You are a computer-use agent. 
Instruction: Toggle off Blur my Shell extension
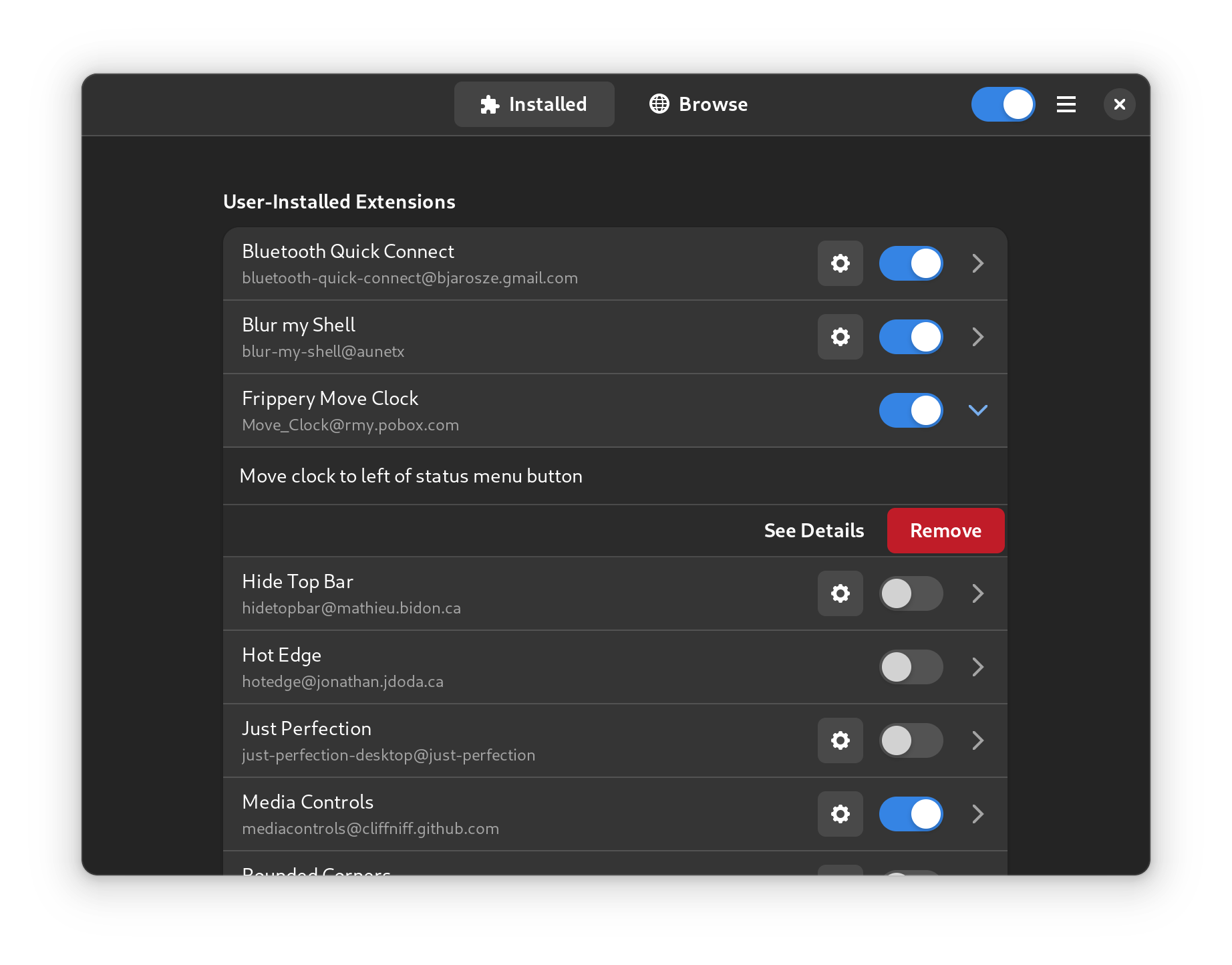pyautogui.click(x=911, y=337)
